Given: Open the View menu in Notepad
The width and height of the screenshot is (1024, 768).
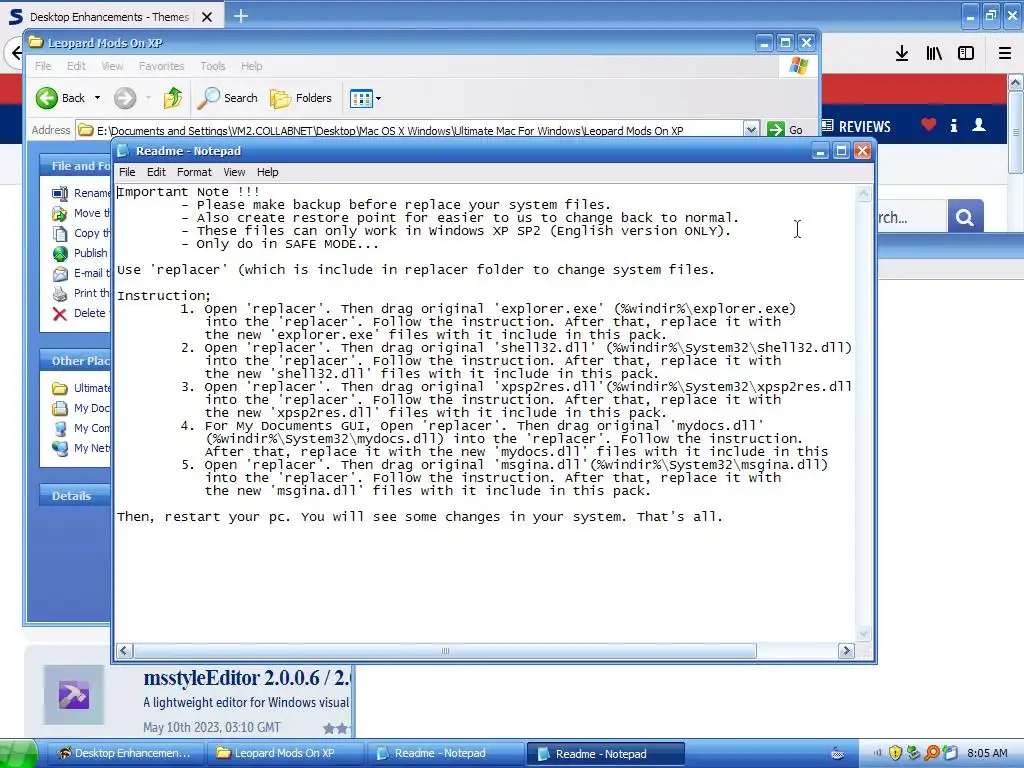Looking at the screenshot, I should [234, 172].
